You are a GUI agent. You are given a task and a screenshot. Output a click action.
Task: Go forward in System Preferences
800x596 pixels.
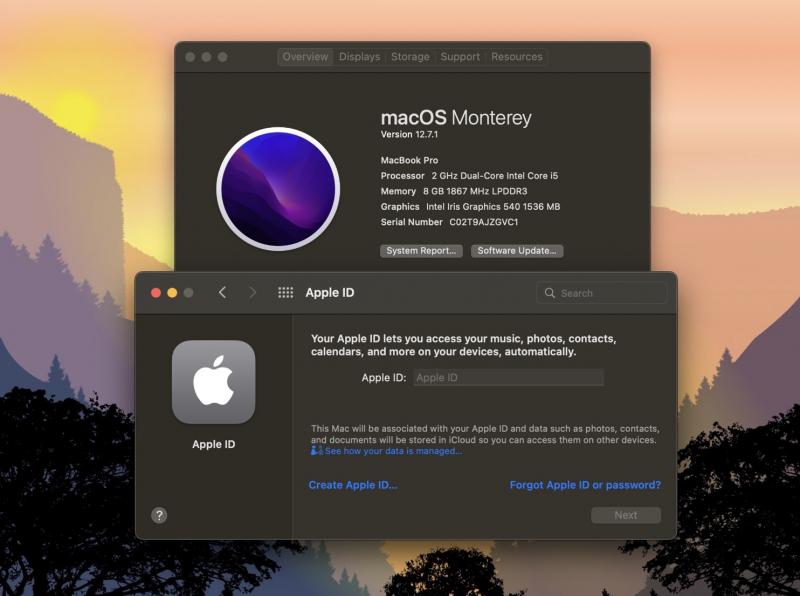tap(252, 292)
